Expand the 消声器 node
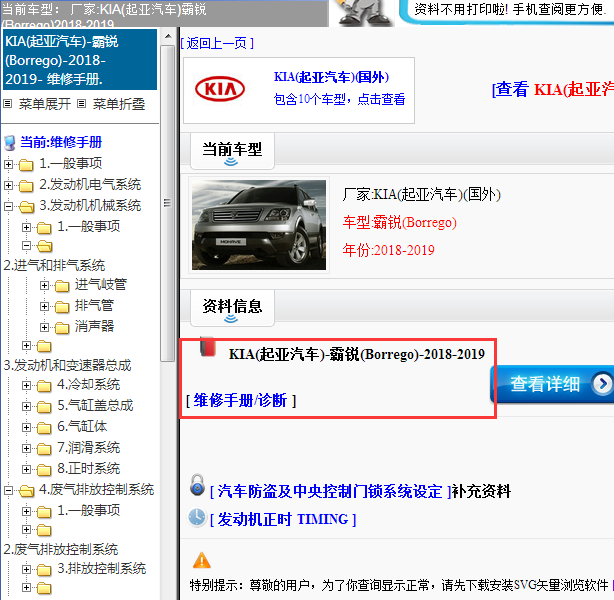Viewport: 614px width, 600px height. pyautogui.click(x=44, y=327)
